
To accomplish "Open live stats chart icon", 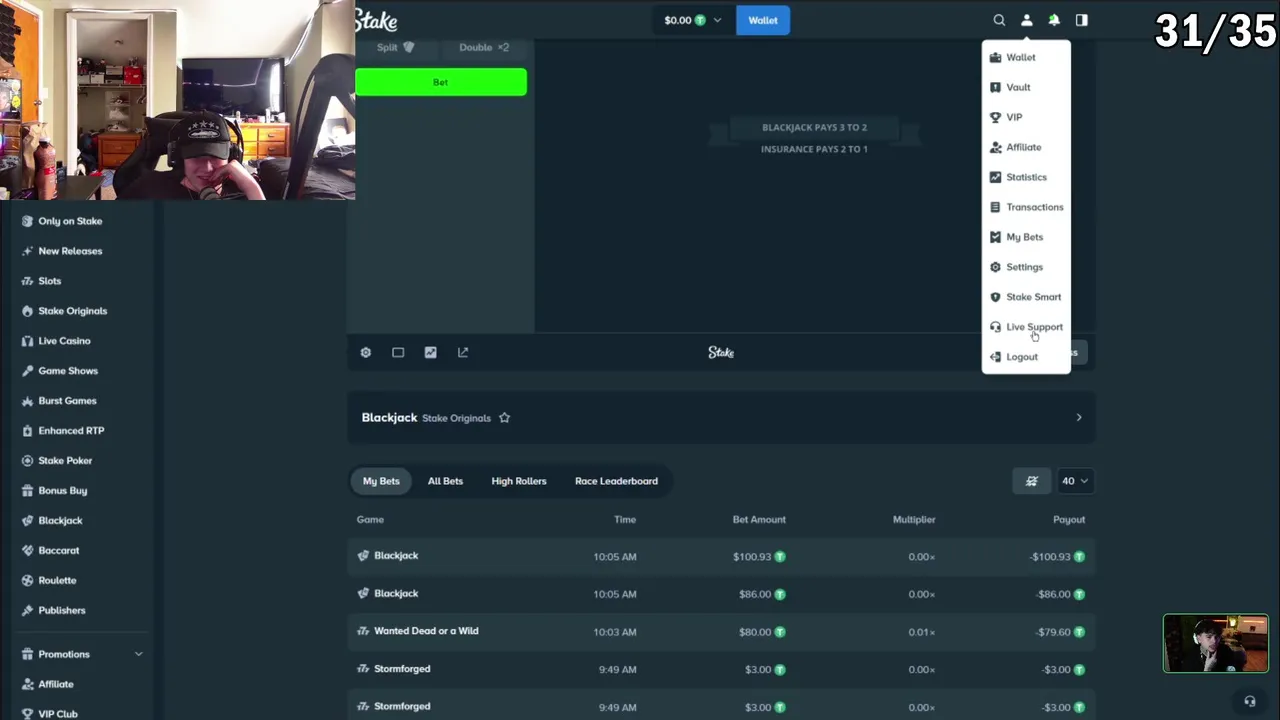I will pos(430,352).
